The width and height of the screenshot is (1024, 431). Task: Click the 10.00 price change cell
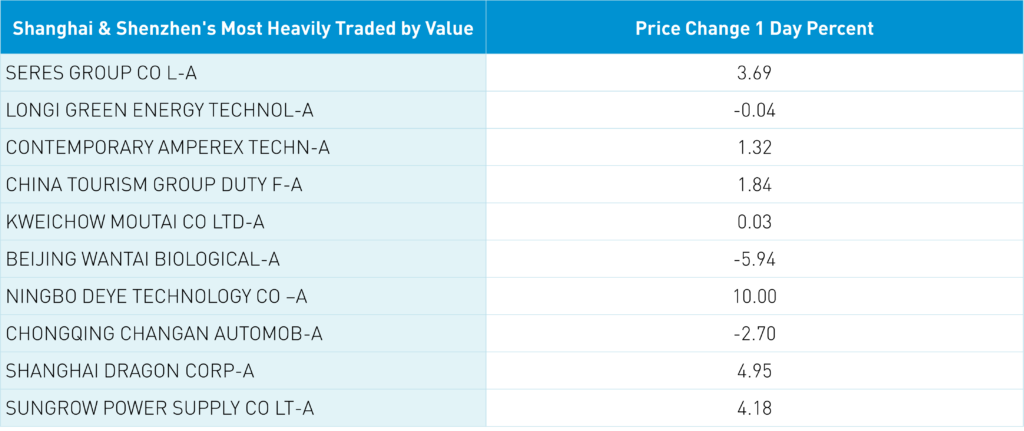[755, 297]
